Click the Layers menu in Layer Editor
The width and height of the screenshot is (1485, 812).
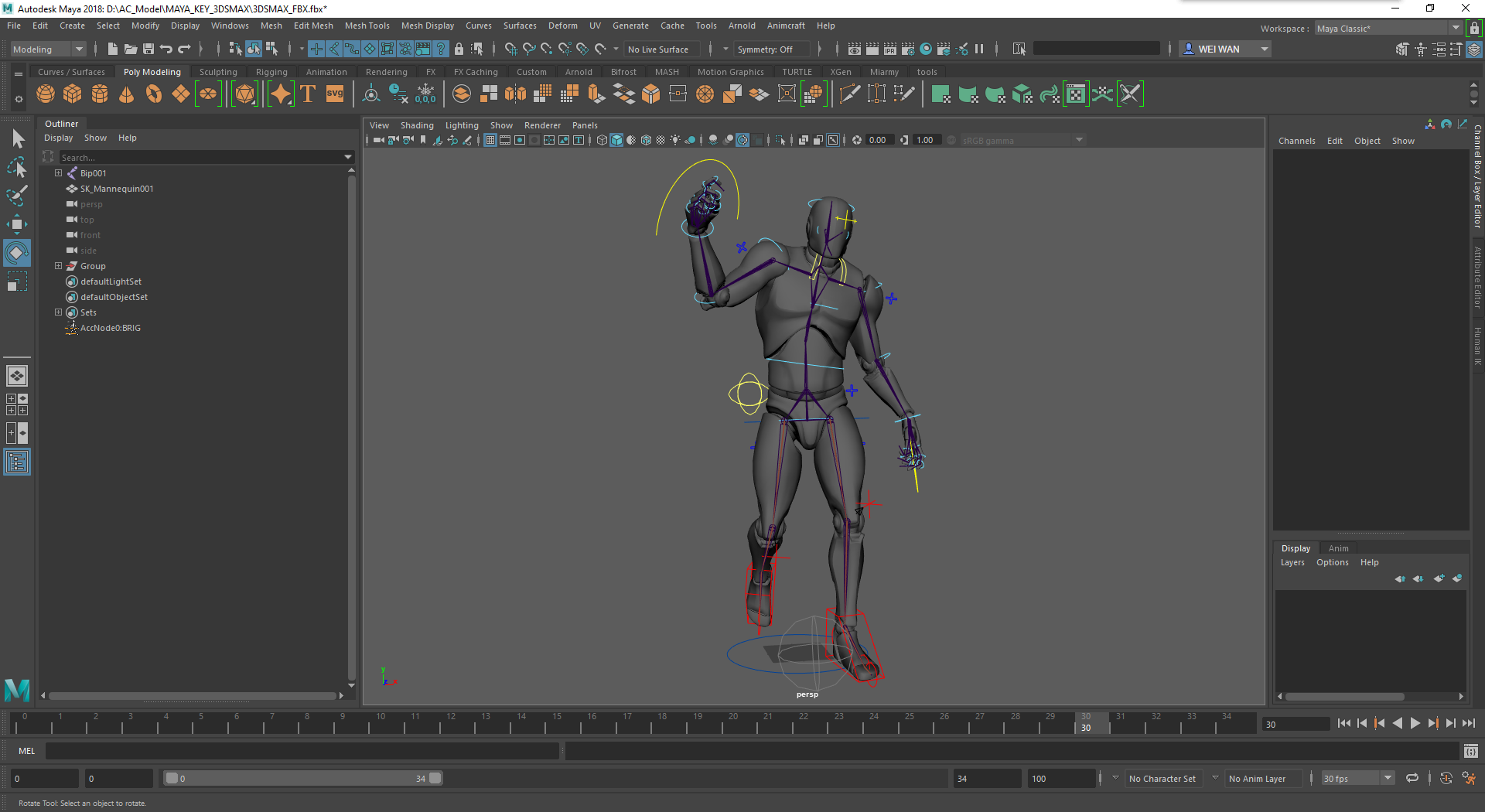point(1292,562)
